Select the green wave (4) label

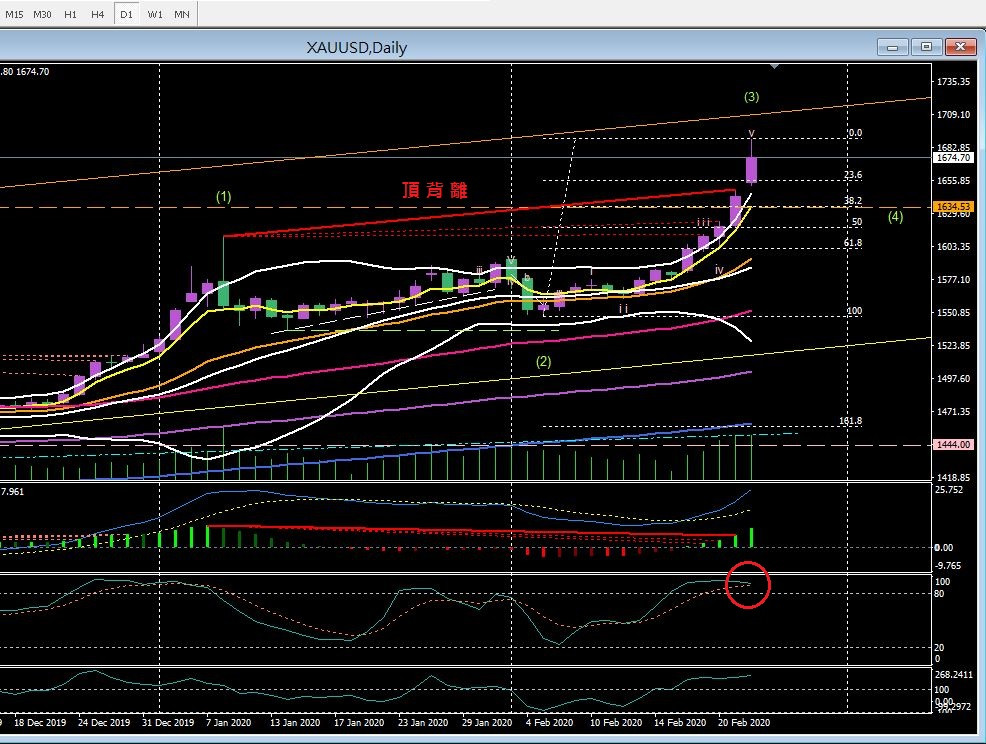coord(895,217)
